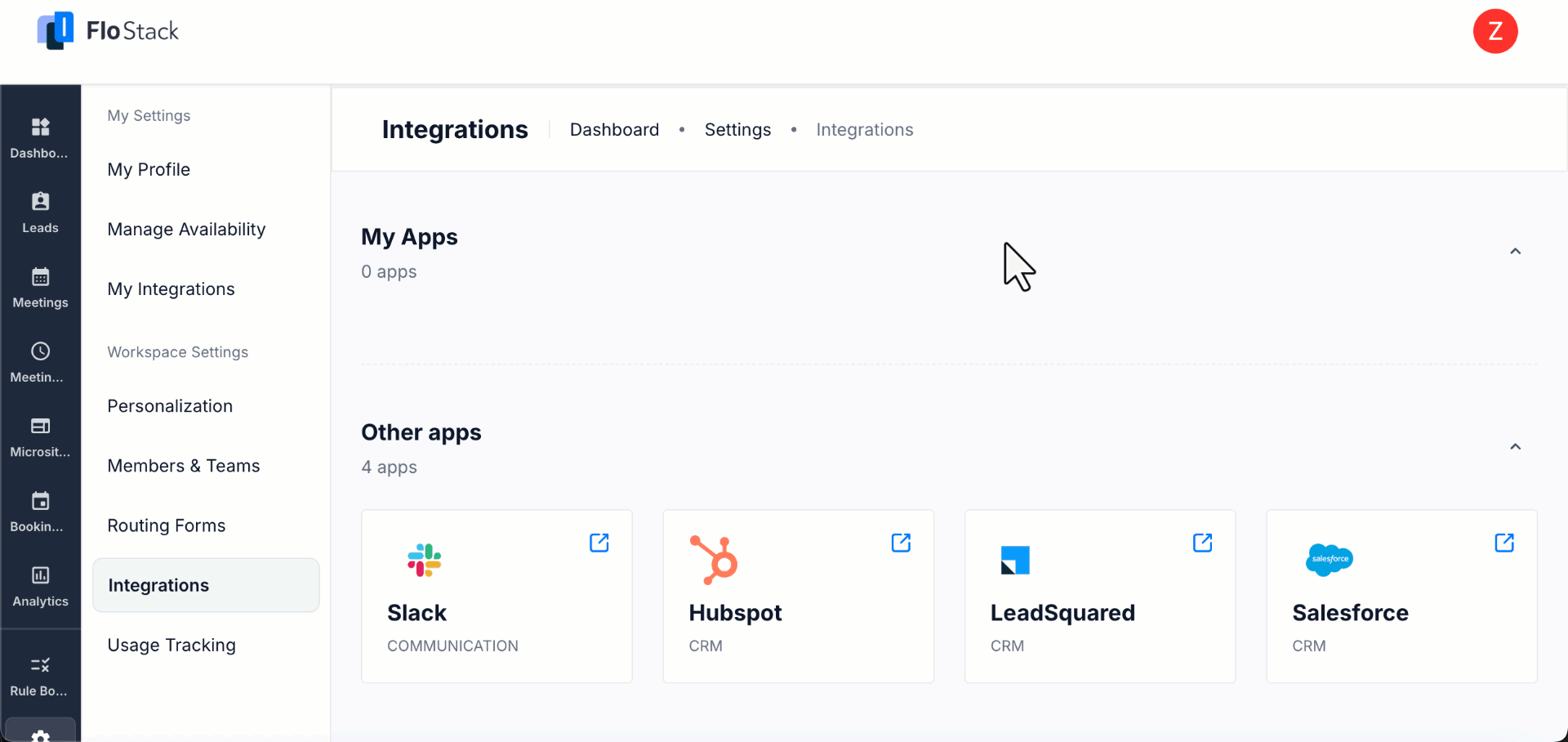Click the settings gear at sidebar bottom
1568x742 pixels.
click(x=40, y=734)
